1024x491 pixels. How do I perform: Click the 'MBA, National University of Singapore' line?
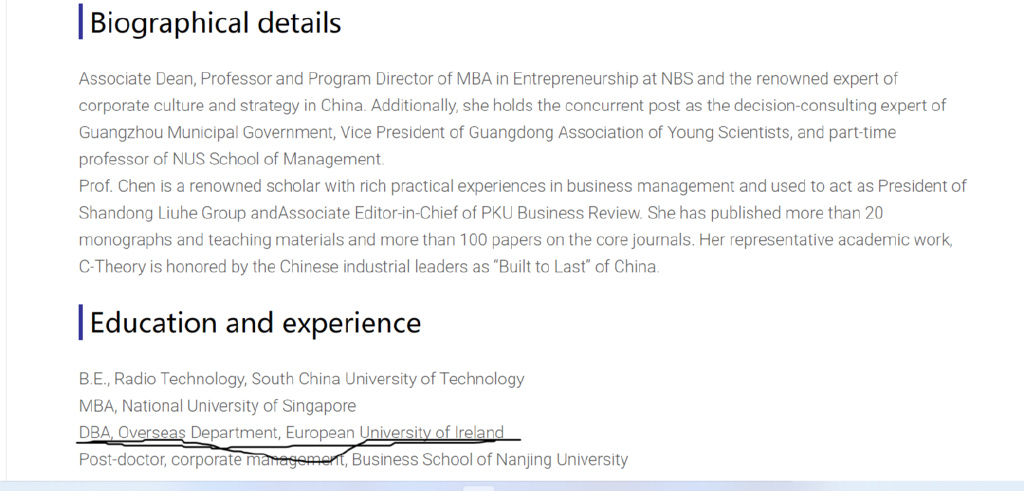click(x=217, y=406)
